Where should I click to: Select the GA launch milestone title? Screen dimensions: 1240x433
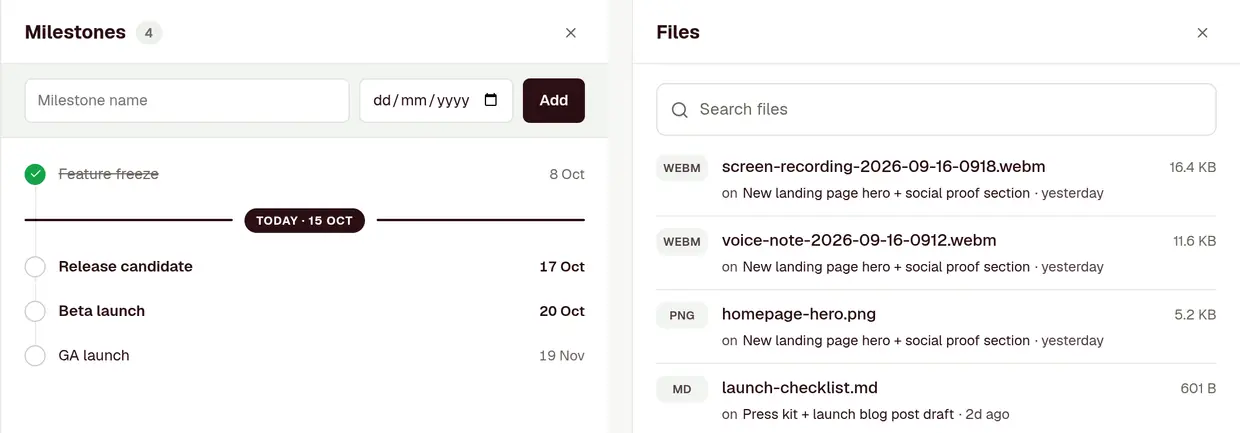pyautogui.click(x=94, y=355)
